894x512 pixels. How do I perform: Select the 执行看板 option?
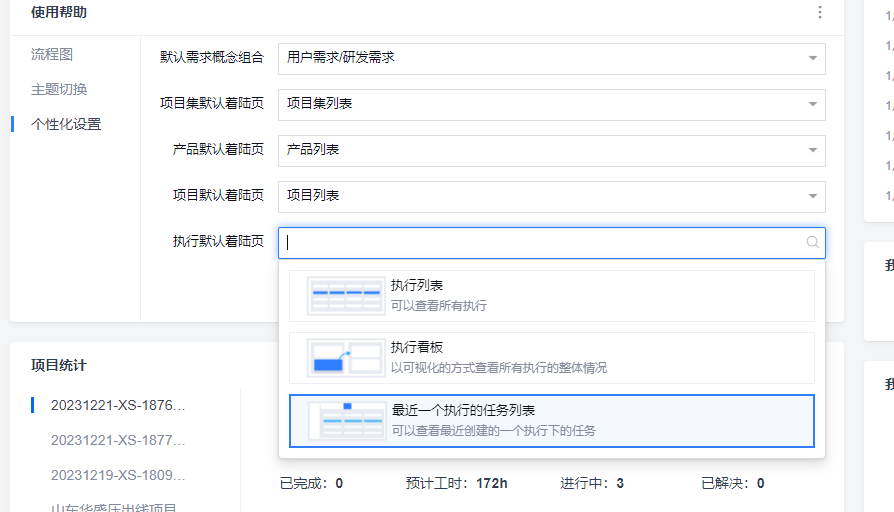pyautogui.click(x=417, y=348)
